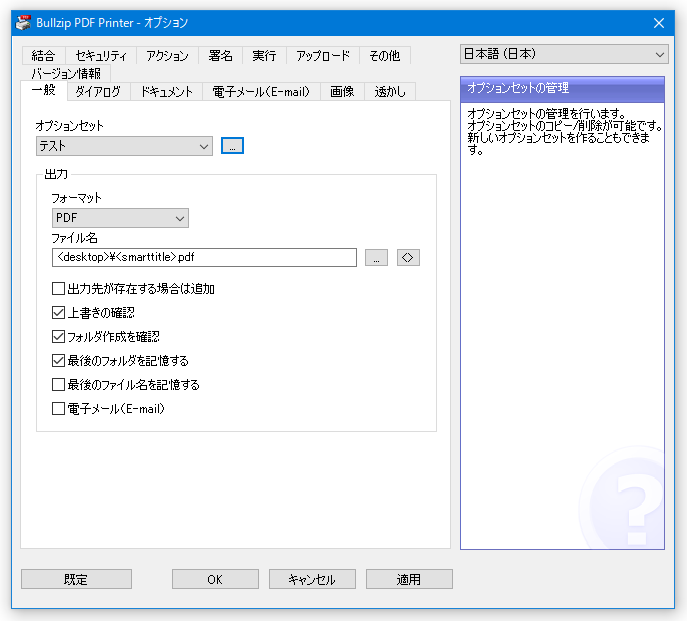Click the Bullzip PDF Printer title bar icon
The image size is (687, 621).
(24, 23)
